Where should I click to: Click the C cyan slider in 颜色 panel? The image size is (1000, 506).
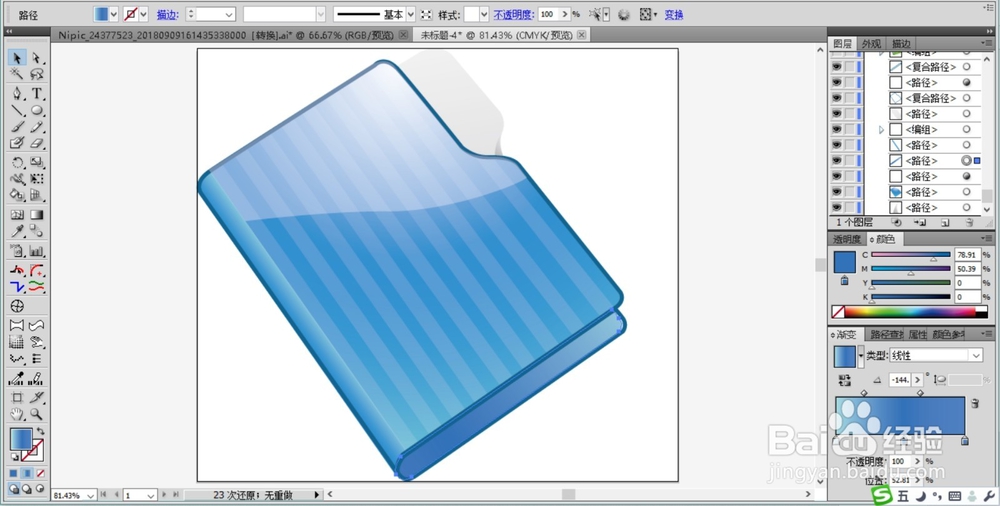911,255
